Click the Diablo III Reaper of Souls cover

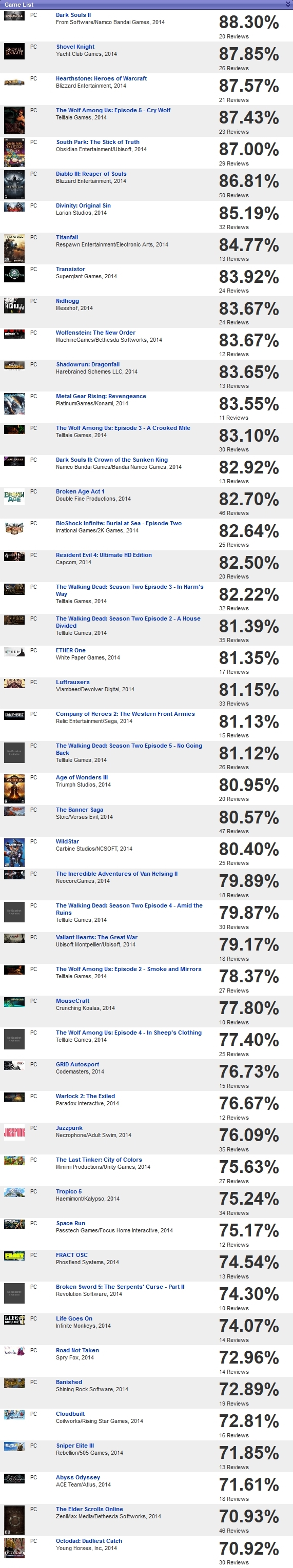14,184
